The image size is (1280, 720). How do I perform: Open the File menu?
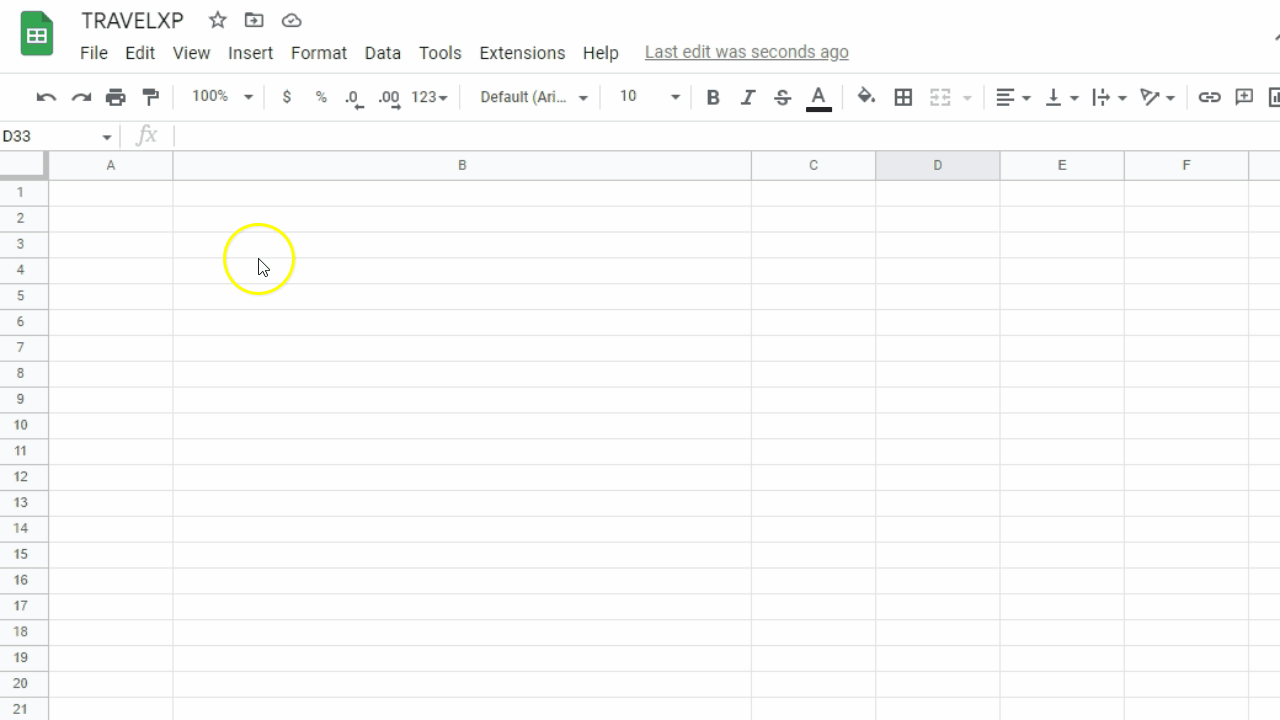click(94, 53)
